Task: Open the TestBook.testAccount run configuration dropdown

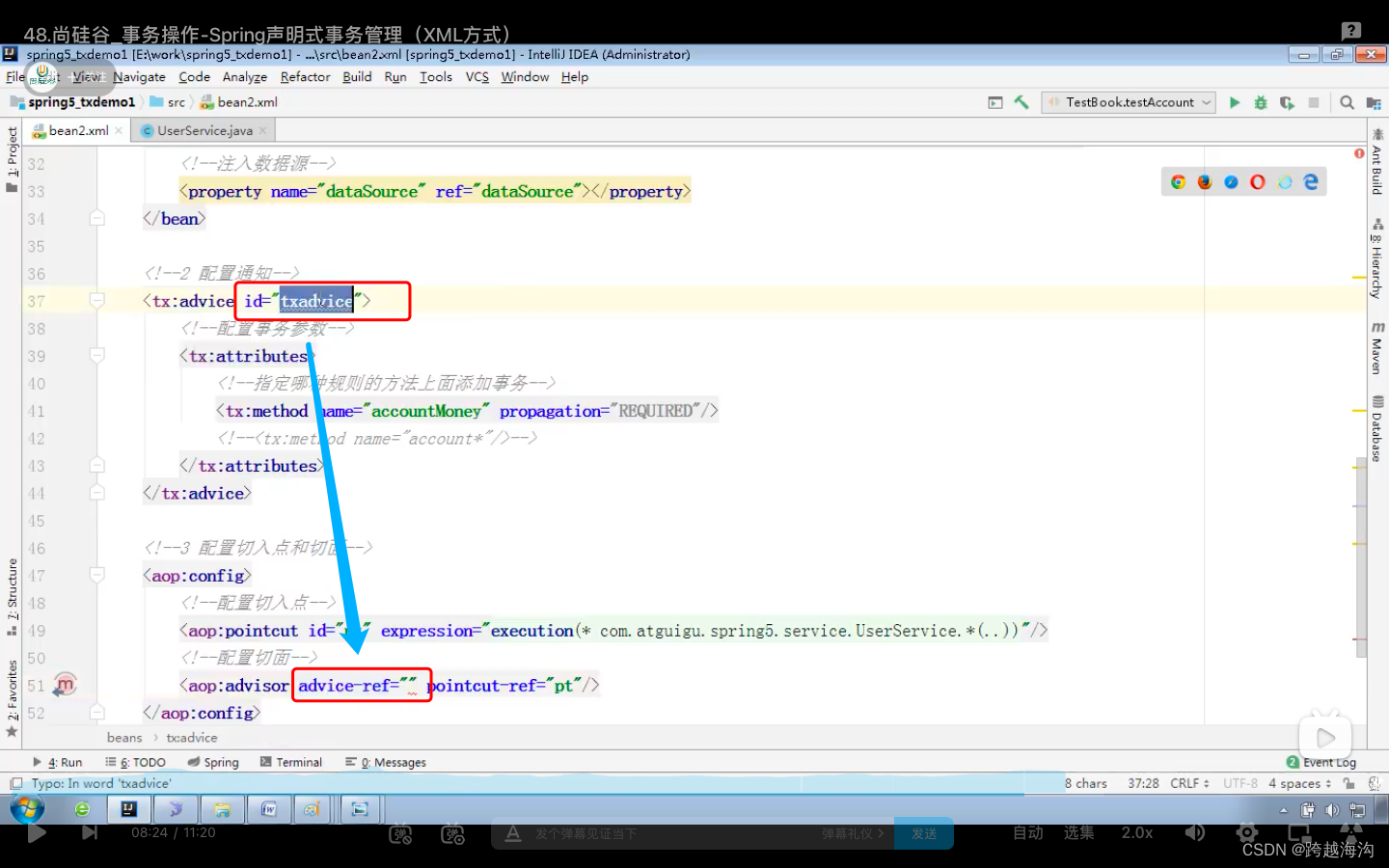Action: pyautogui.click(x=1129, y=102)
